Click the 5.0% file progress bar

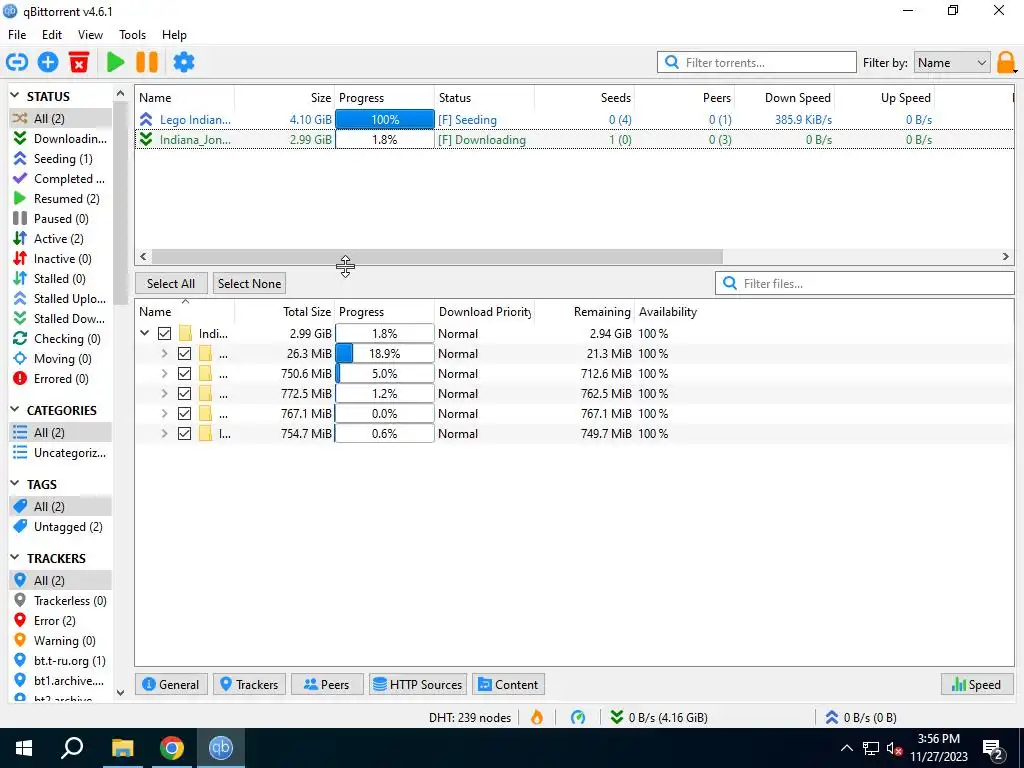coord(385,374)
